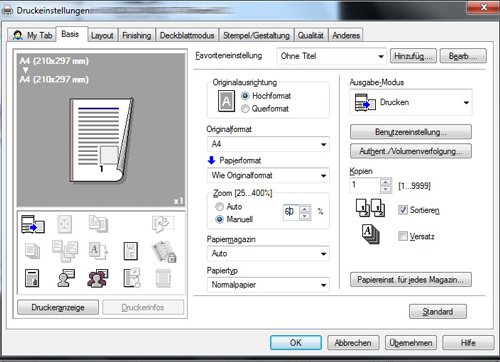Click the greyed folded page icon
Viewport: 500px width, 362px height.
(x=162, y=224)
